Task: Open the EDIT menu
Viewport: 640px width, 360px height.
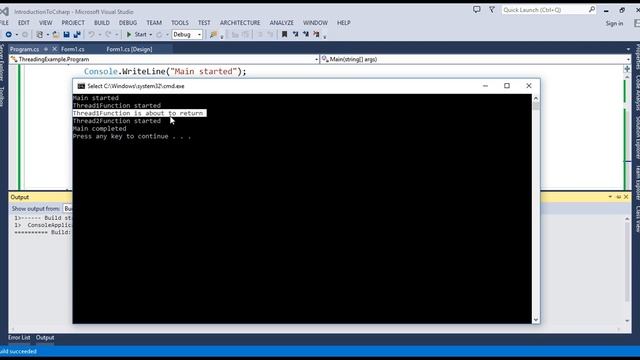Action: pos(24,23)
